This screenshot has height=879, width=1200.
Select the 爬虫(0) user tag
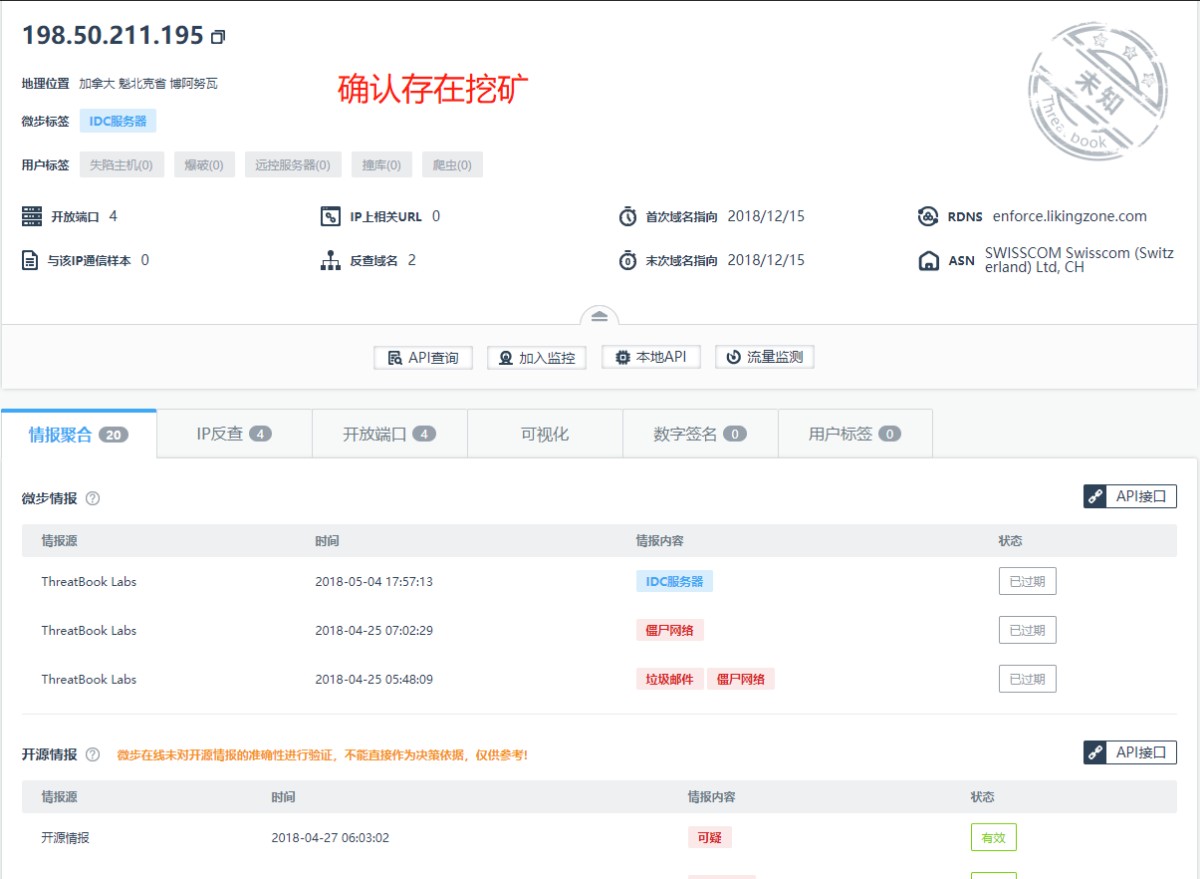[452, 165]
